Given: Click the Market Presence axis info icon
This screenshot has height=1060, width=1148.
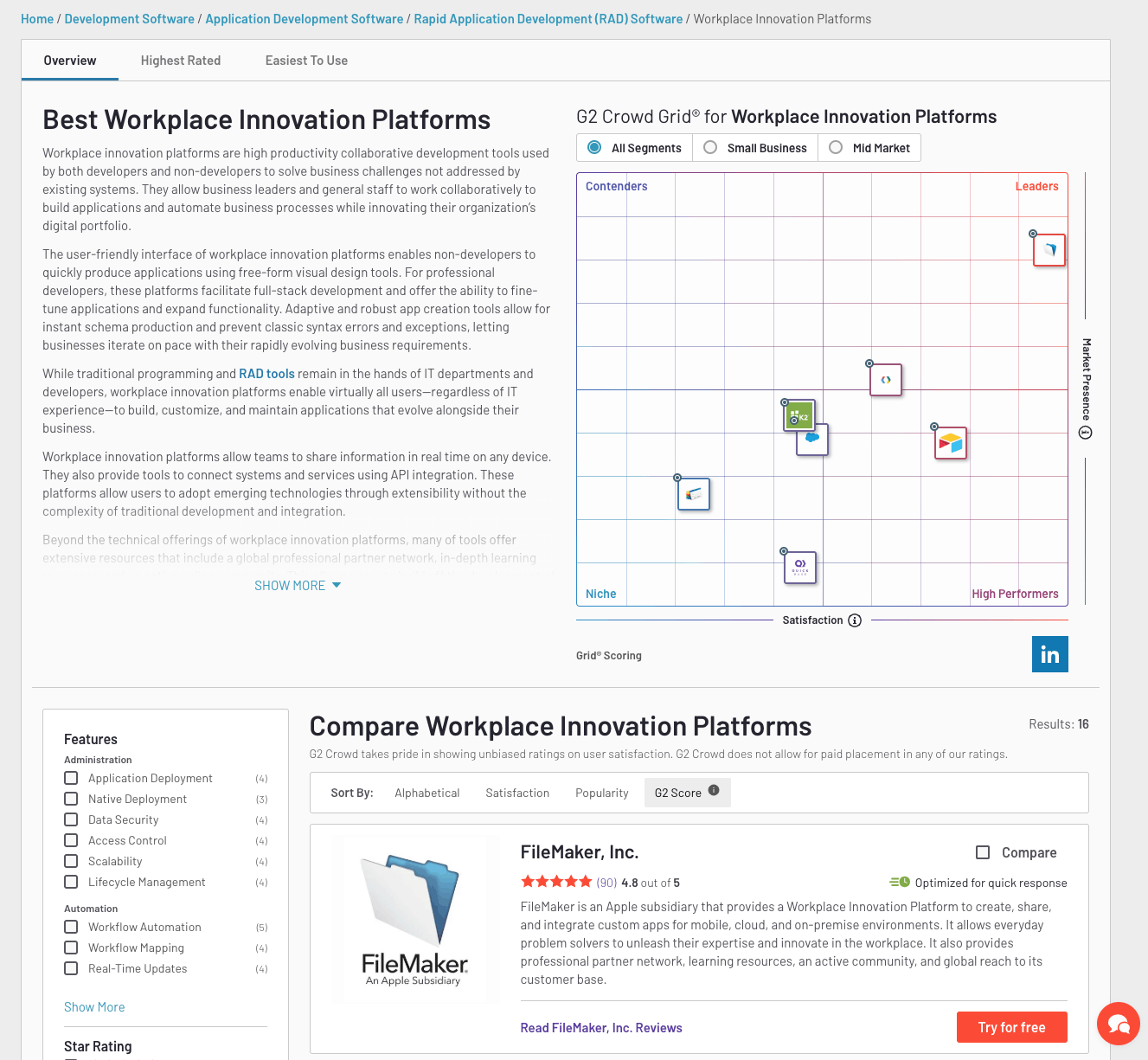Looking at the screenshot, I should pos(1086,433).
